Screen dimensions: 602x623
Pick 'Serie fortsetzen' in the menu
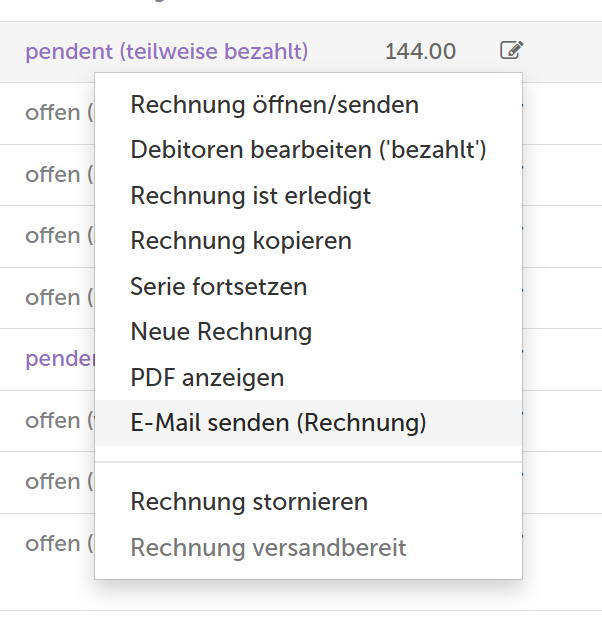(x=218, y=286)
